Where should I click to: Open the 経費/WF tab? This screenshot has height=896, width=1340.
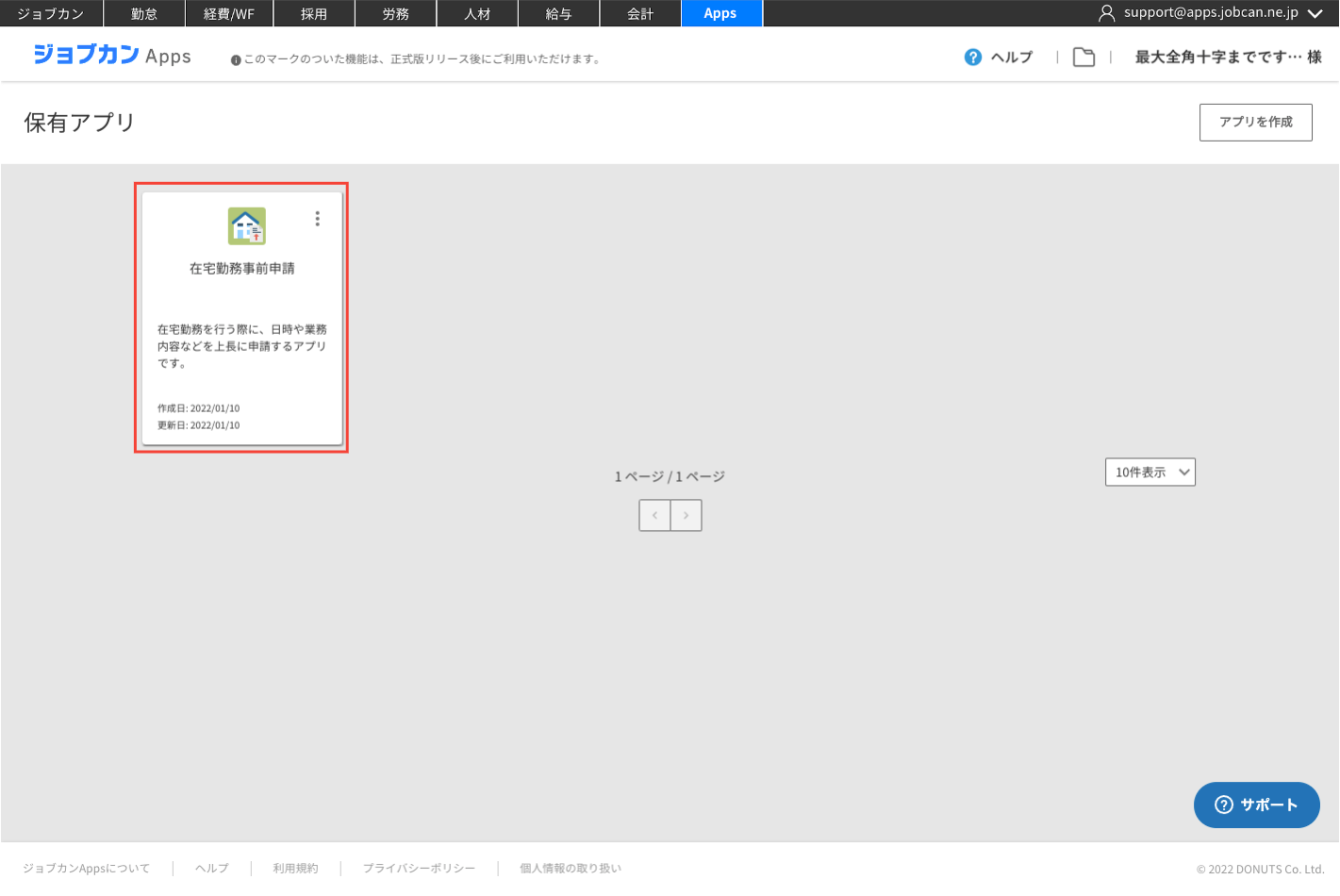click(229, 13)
